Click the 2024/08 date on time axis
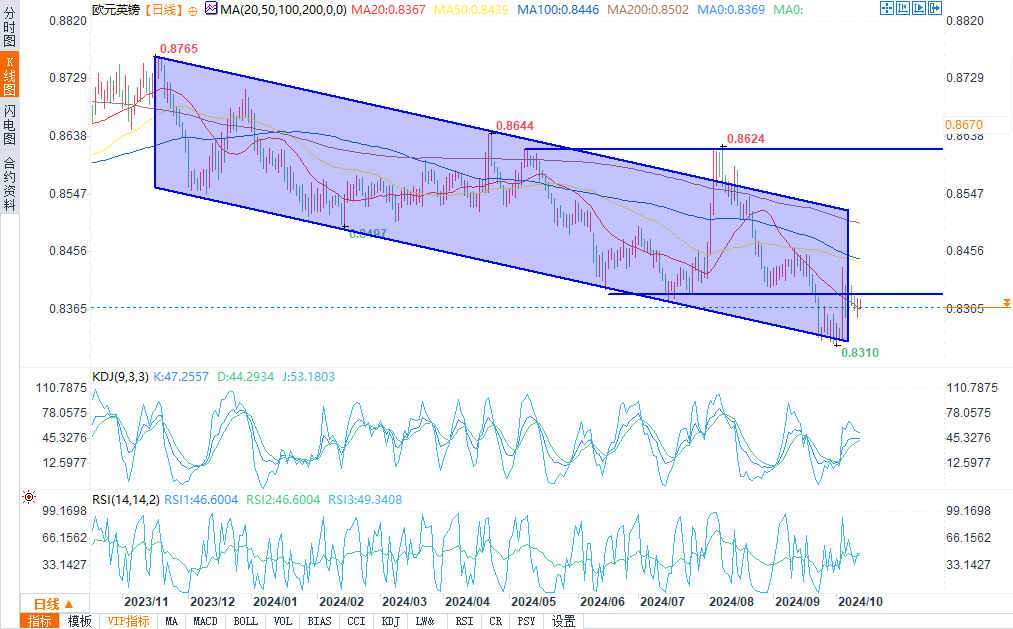This screenshot has width=1013, height=629. tap(731, 601)
